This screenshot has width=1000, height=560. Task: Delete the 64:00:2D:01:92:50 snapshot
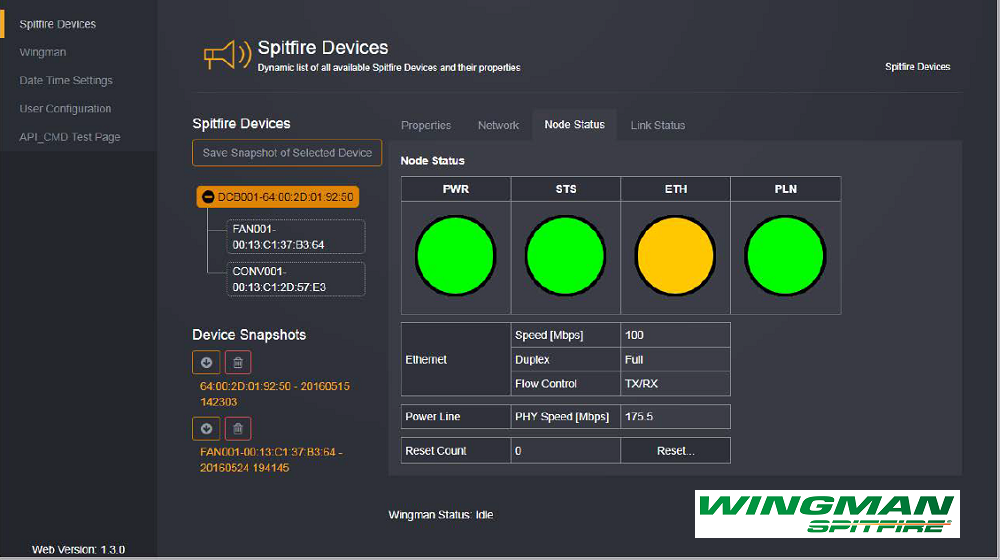click(238, 362)
